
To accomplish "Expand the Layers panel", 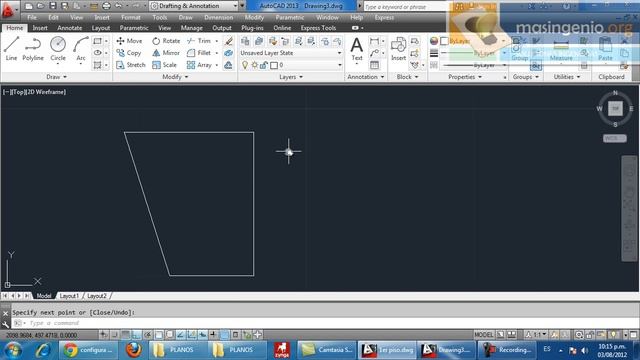I will pos(291,77).
